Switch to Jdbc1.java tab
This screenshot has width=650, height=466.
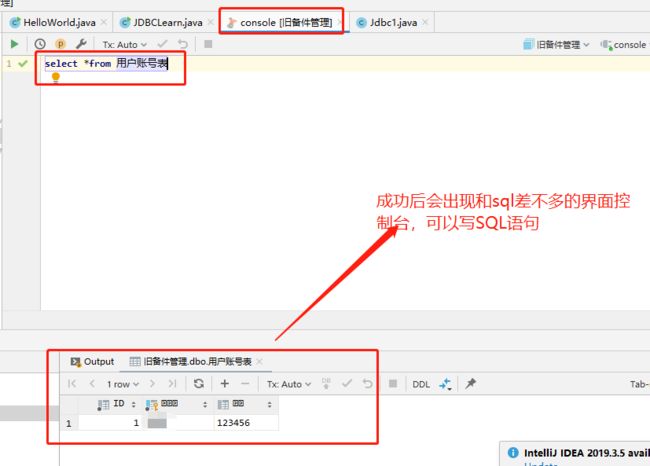pyautogui.click(x=393, y=22)
